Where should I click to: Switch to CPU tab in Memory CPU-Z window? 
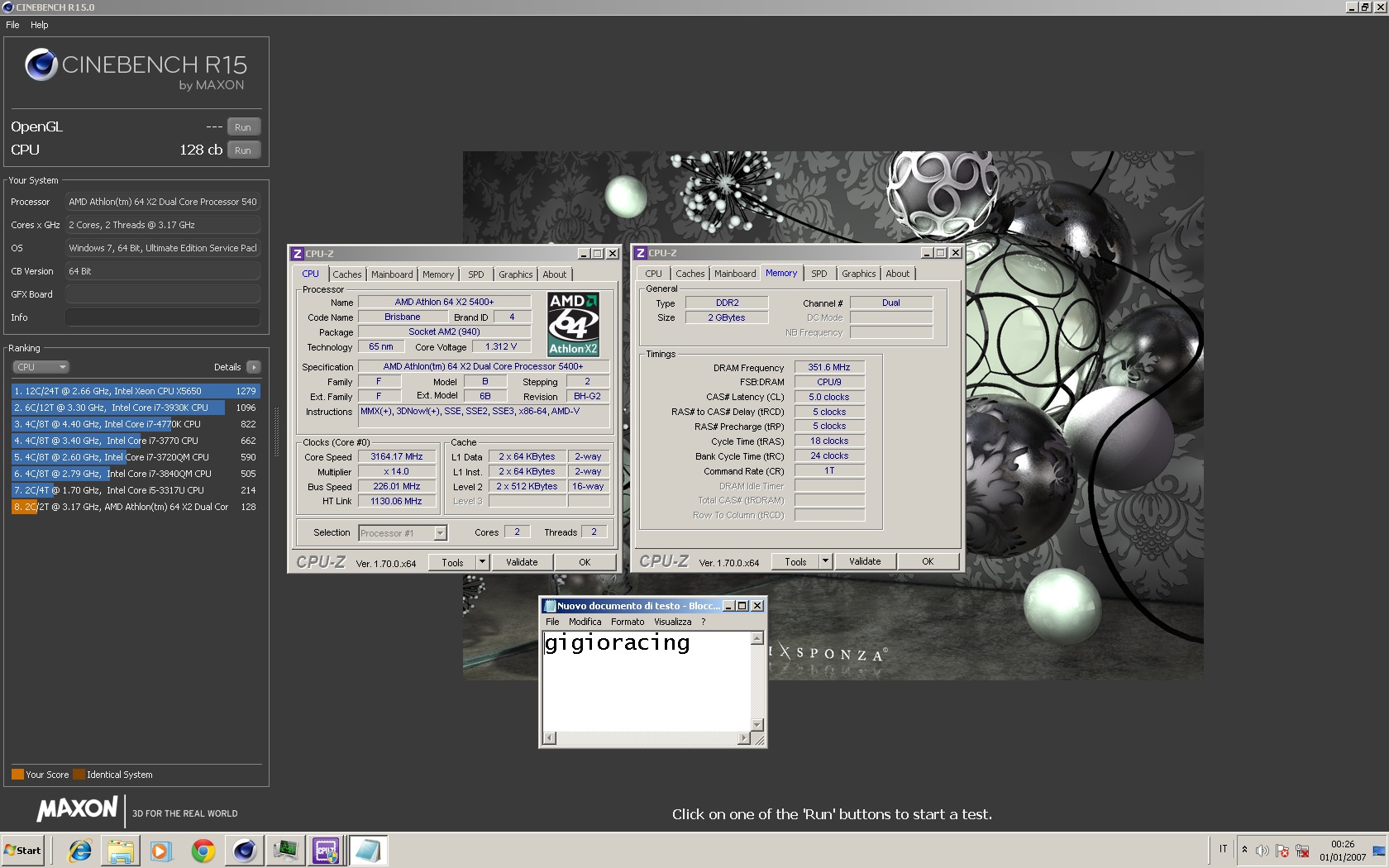click(x=653, y=274)
